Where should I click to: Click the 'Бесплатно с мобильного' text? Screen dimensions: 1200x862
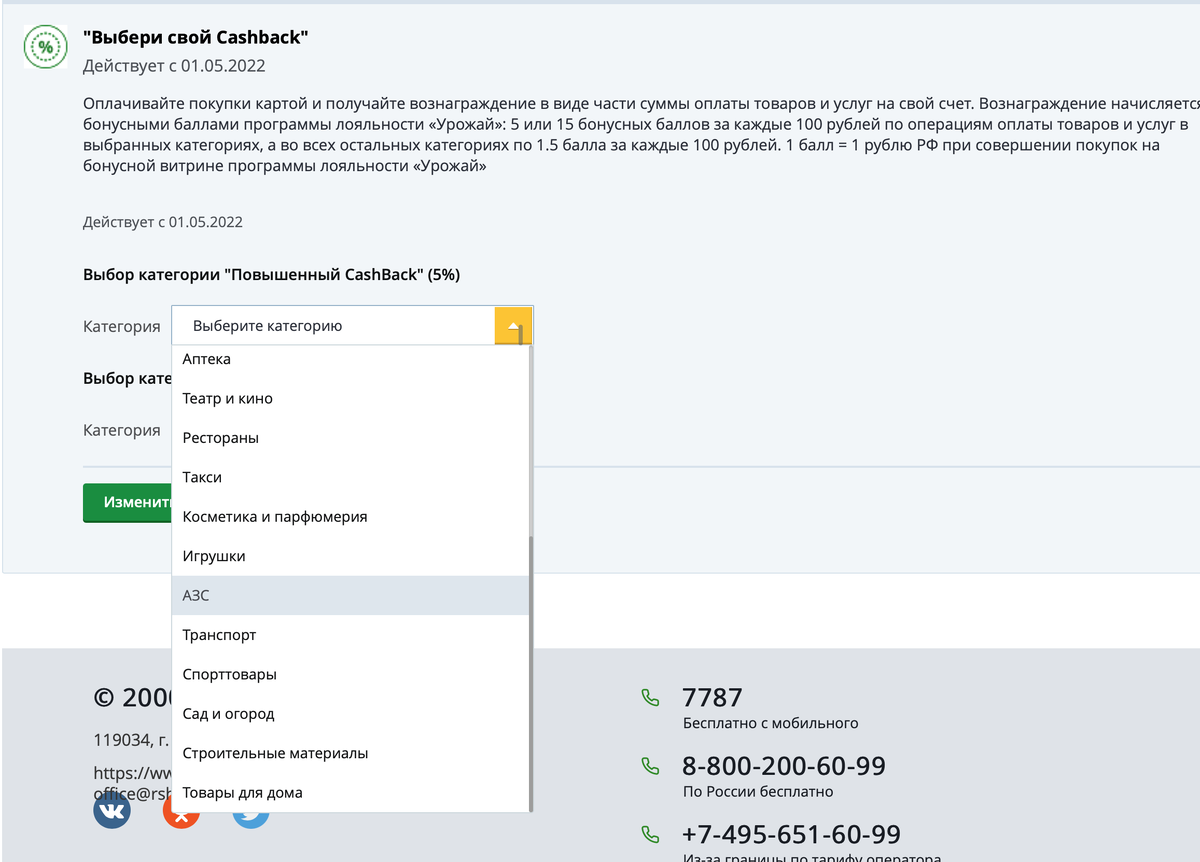coord(770,723)
